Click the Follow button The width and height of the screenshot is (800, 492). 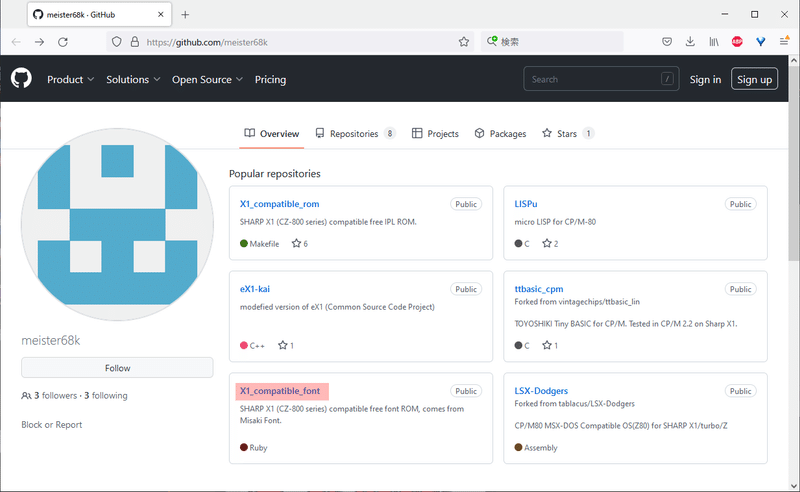click(117, 368)
